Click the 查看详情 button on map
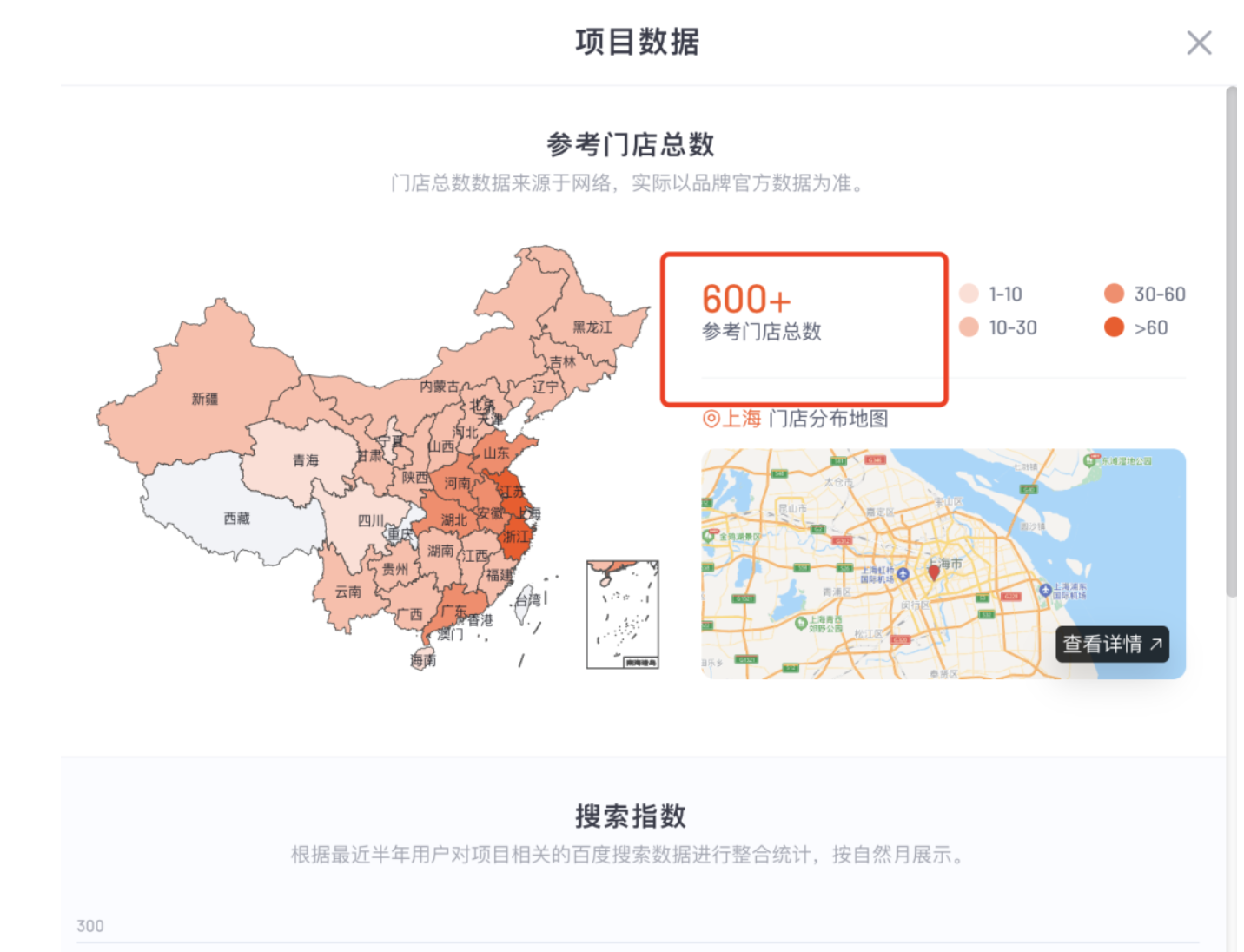Viewport: 1244px width, 952px height. (1112, 645)
